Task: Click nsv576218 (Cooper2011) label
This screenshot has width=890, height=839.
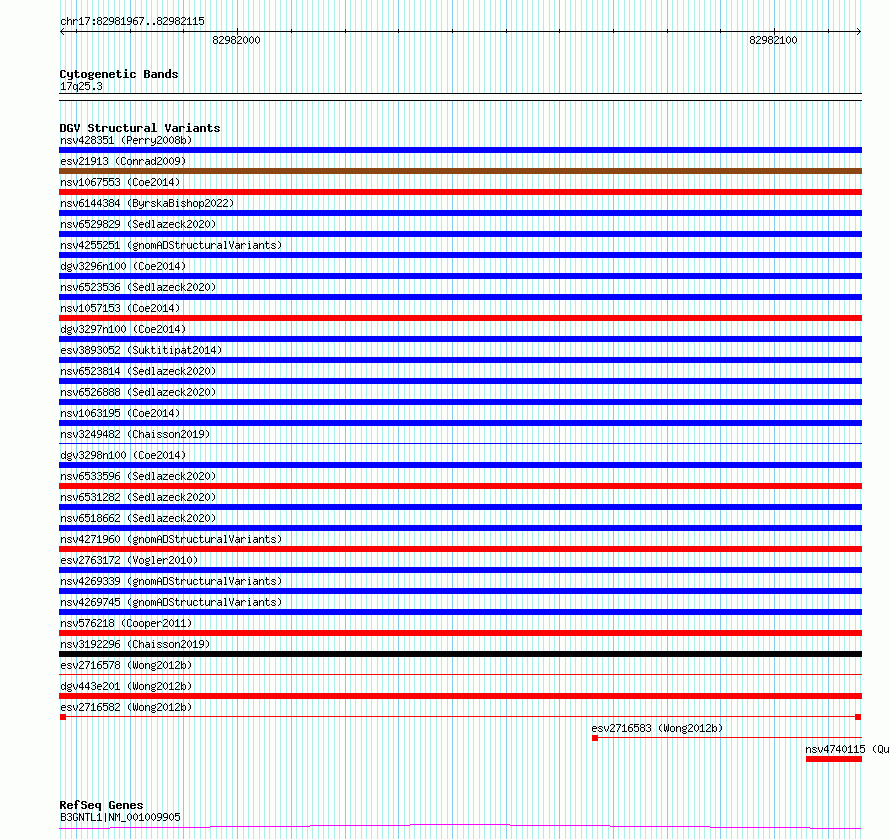Action: (x=126, y=623)
